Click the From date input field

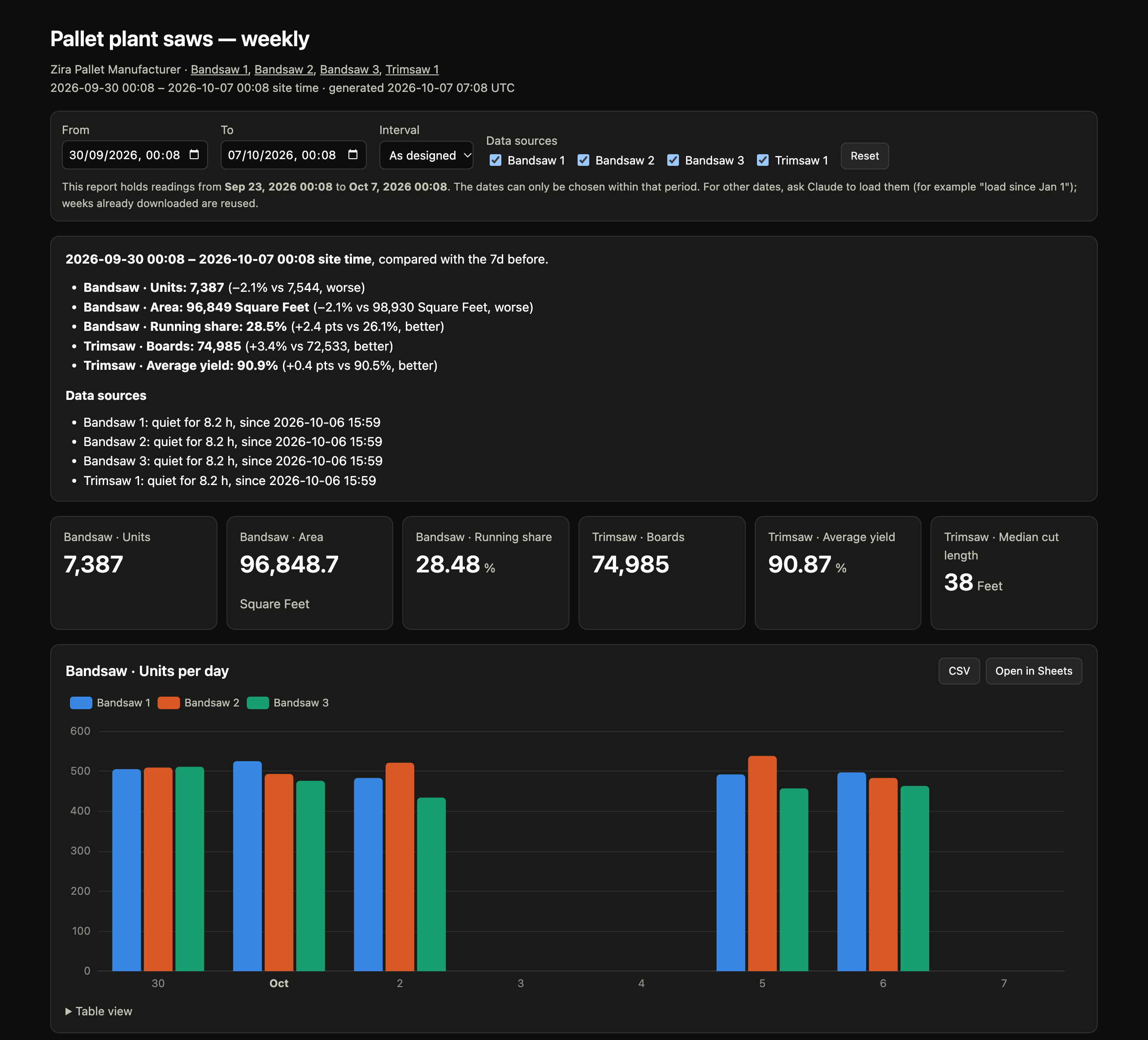pyautogui.click(x=135, y=155)
